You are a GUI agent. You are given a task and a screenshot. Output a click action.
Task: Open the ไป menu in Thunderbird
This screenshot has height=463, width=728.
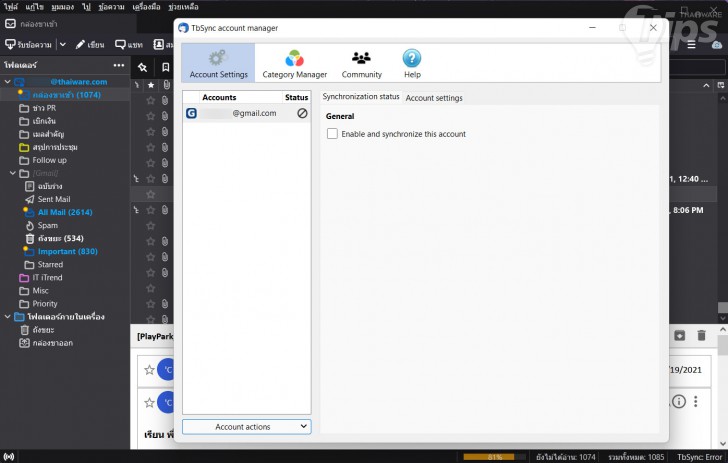point(86,7)
